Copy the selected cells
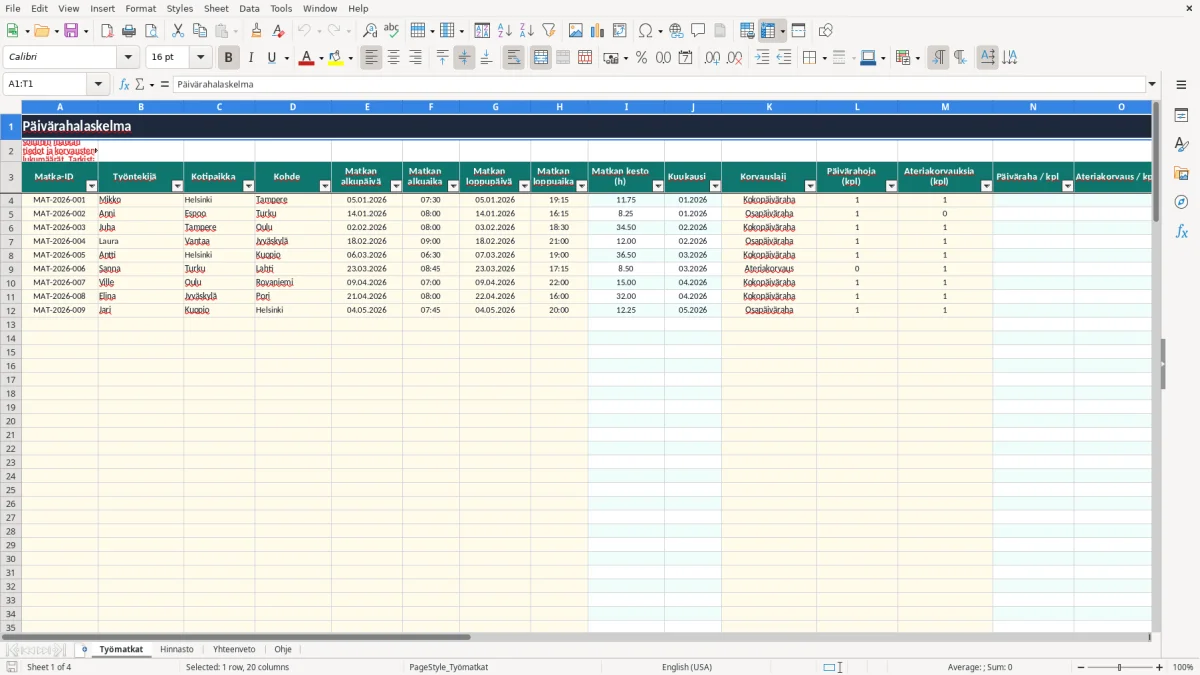 click(199, 30)
